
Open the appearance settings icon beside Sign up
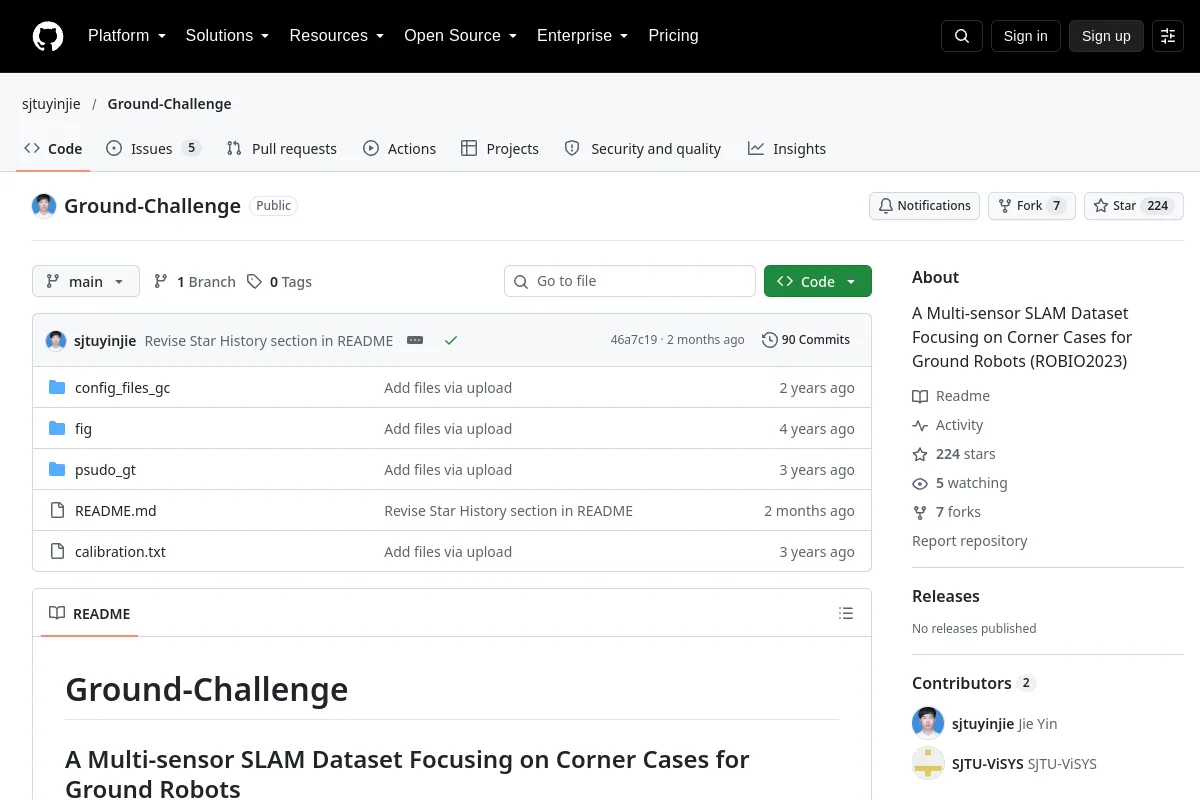click(x=1168, y=36)
